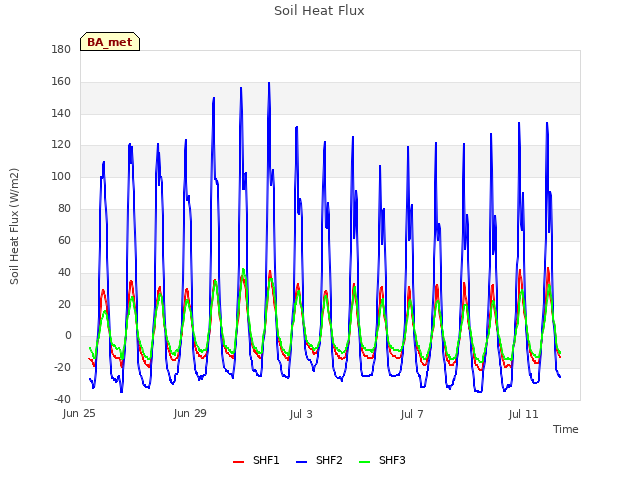
Task: Click the Time axis label
Action: coord(566,429)
